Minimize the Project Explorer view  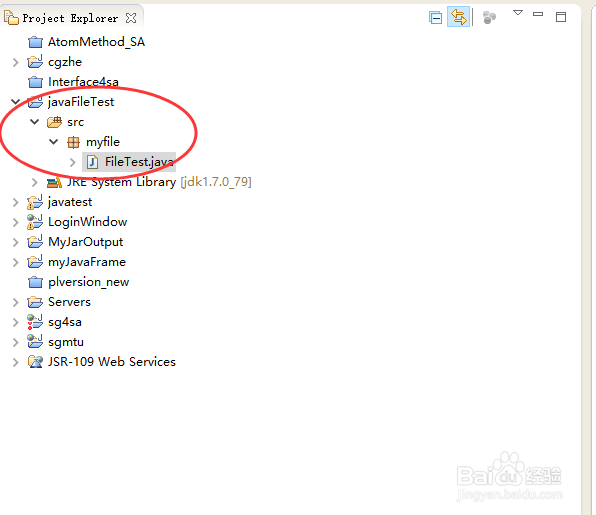pos(538,14)
